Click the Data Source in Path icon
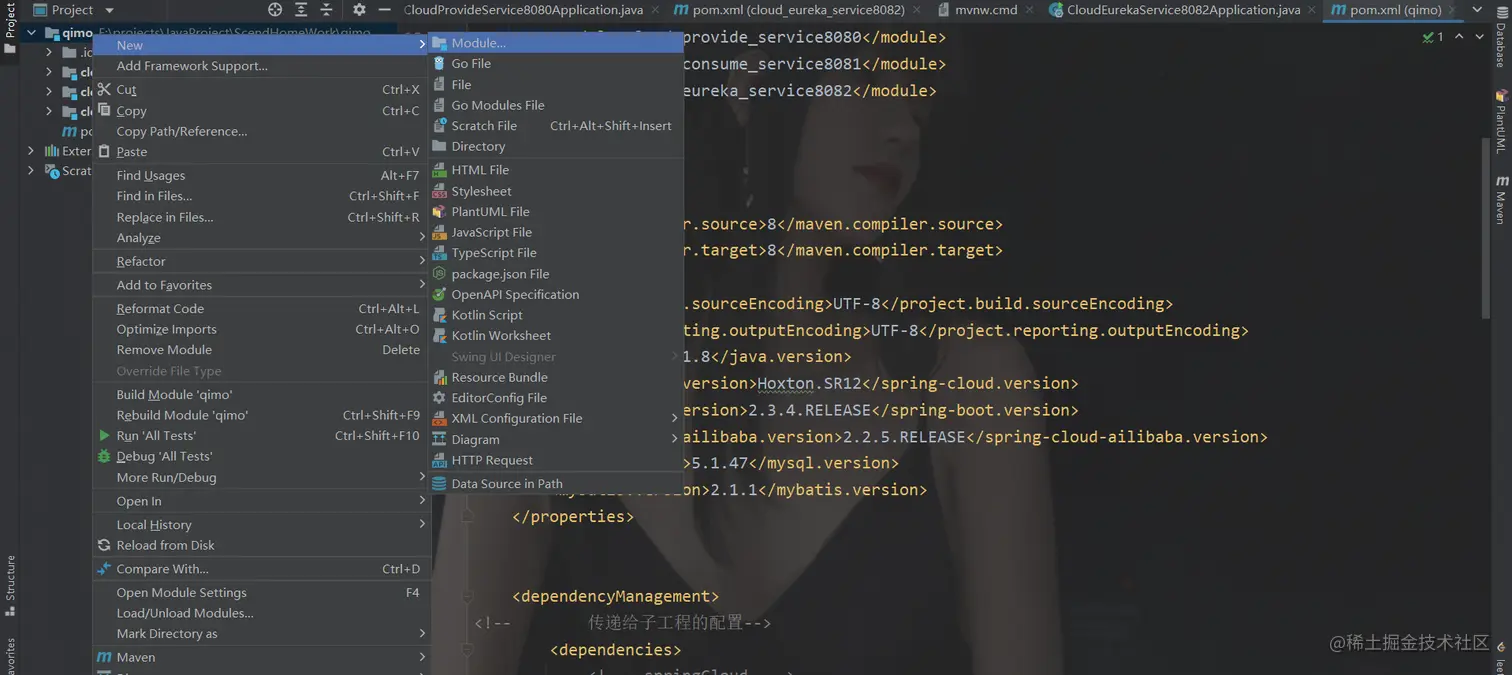1512x675 pixels. pyautogui.click(x=439, y=484)
